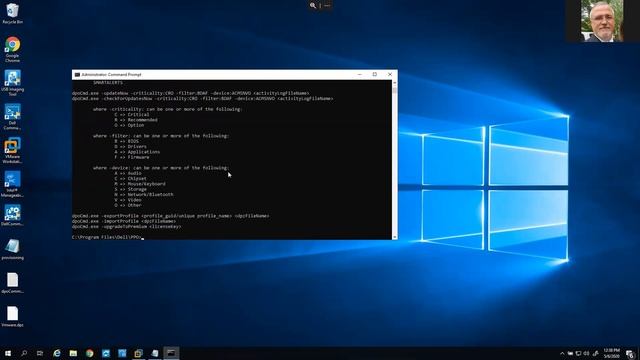Maximize the Command Prompt window
The image size is (640, 360).
coord(375,75)
